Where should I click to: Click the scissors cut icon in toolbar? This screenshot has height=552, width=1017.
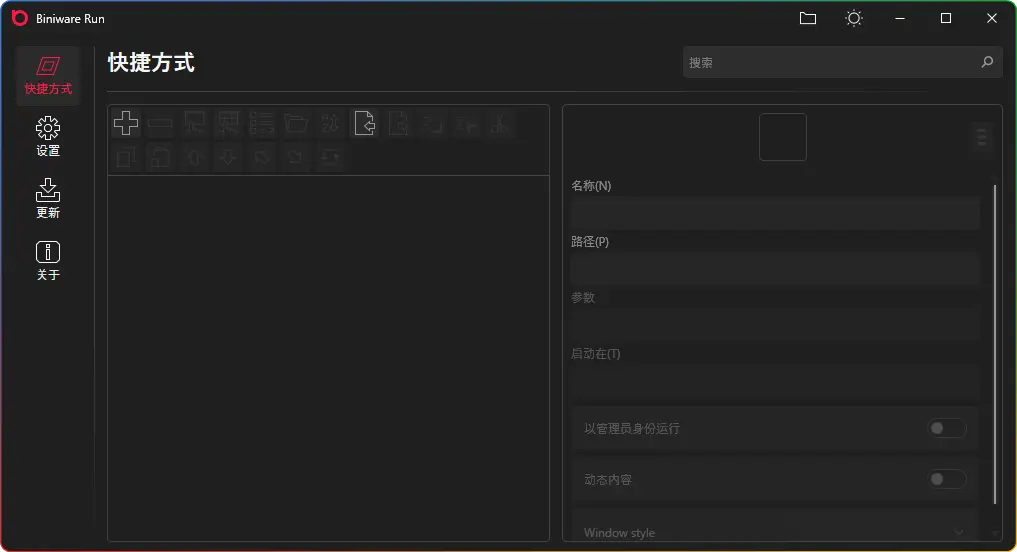click(x=502, y=123)
